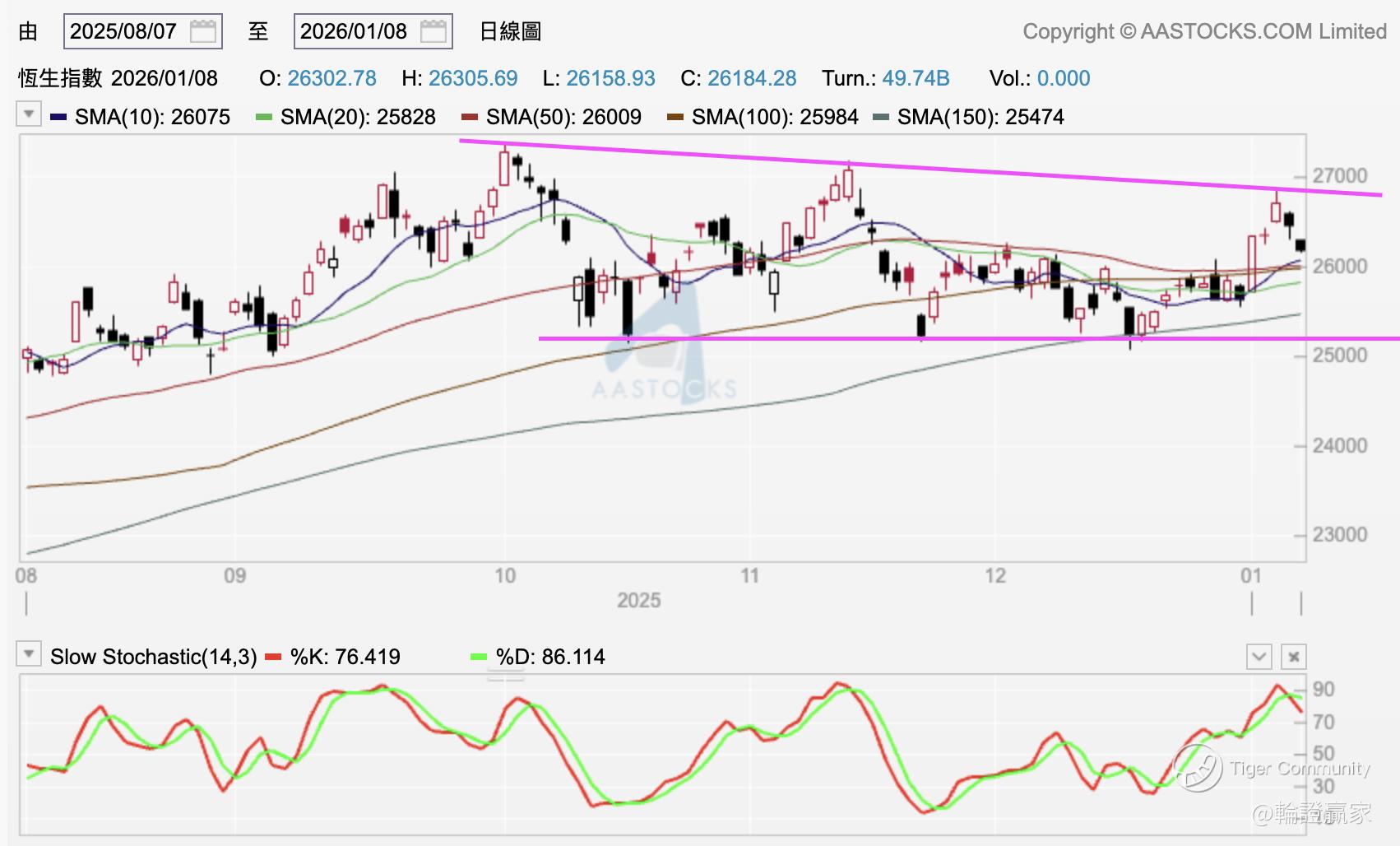Click the turnover value 49.74B

pyautogui.click(x=916, y=78)
